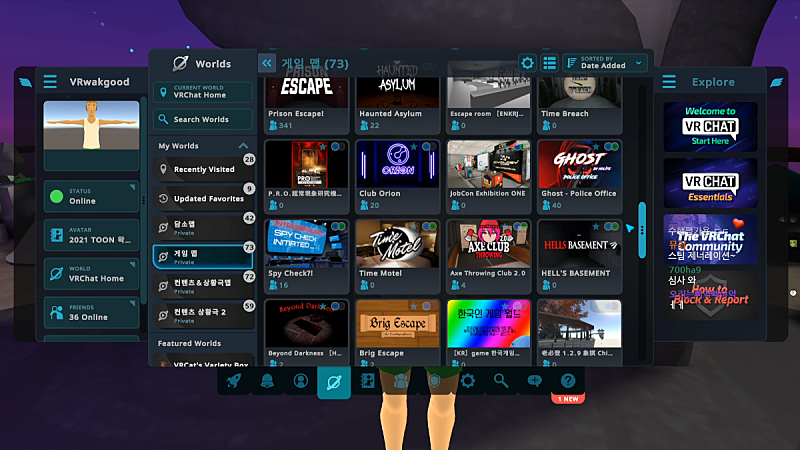Image resolution: width=800 pixels, height=450 pixels.
Task: Open How to Block & Report banner
Action: pyautogui.click(x=710, y=295)
